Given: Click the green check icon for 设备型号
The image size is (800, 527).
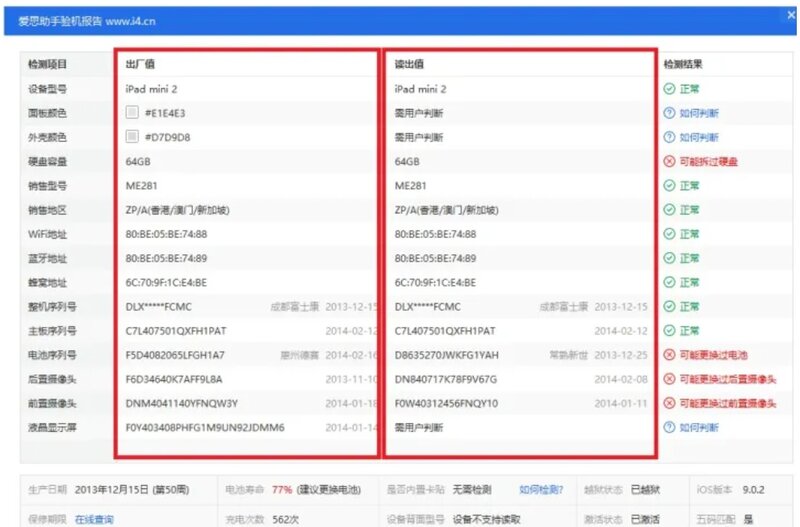Looking at the screenshot, I should pos(669,89).
